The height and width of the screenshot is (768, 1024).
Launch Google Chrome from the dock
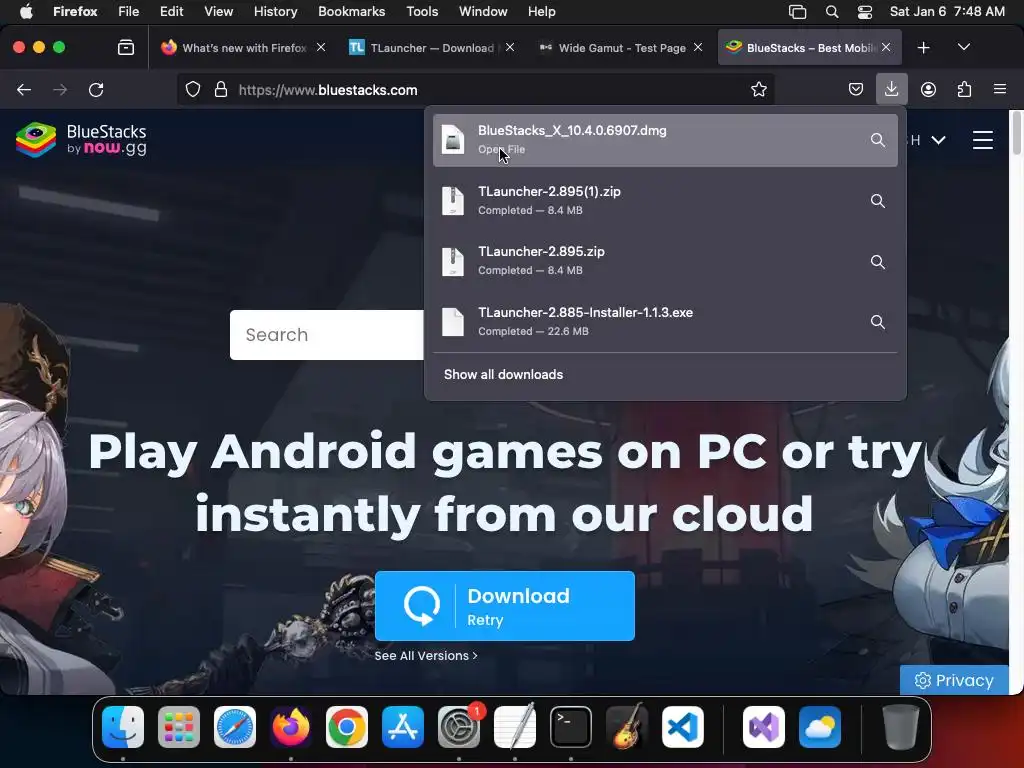coord(347,727)
